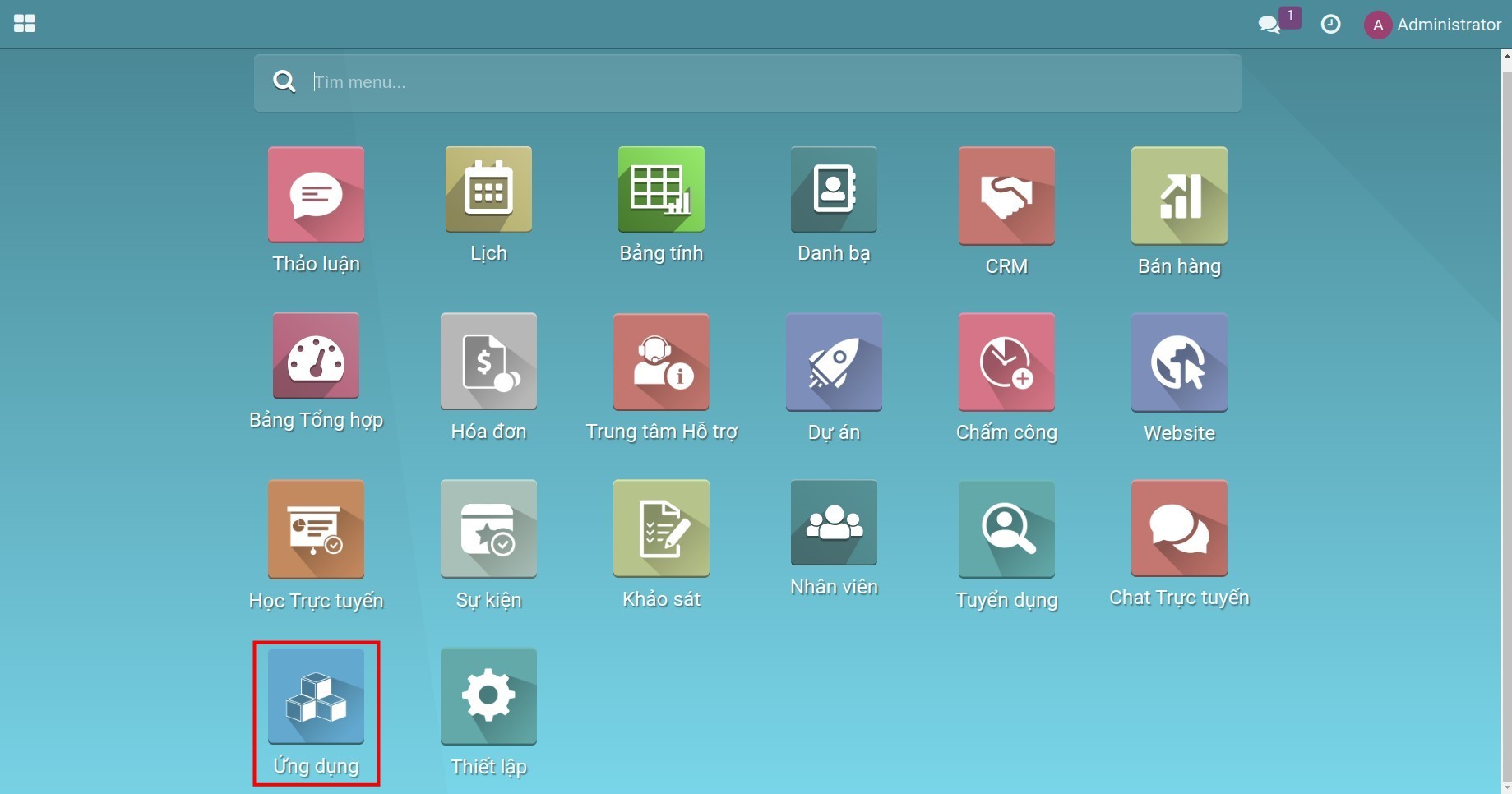Open the Bảng Tổng hợp dashboard
The height and width of the screenshot is (794, 1512).
point(316,356)
